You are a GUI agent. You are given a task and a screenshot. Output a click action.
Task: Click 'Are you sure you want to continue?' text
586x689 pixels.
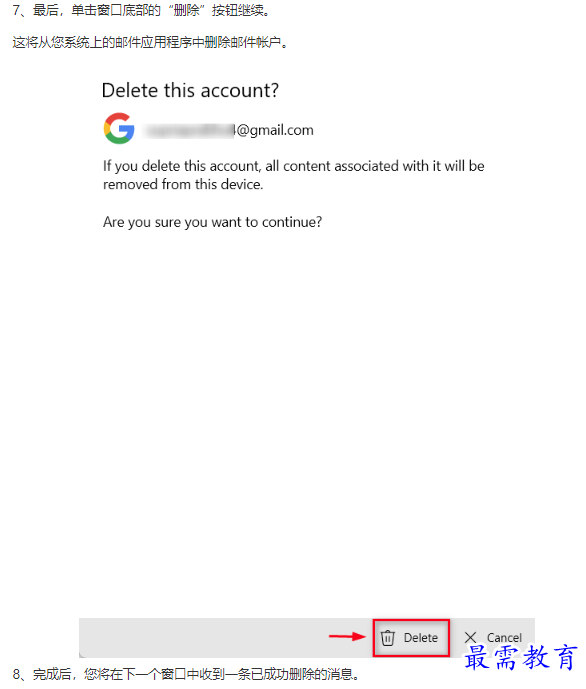point(212,222)
